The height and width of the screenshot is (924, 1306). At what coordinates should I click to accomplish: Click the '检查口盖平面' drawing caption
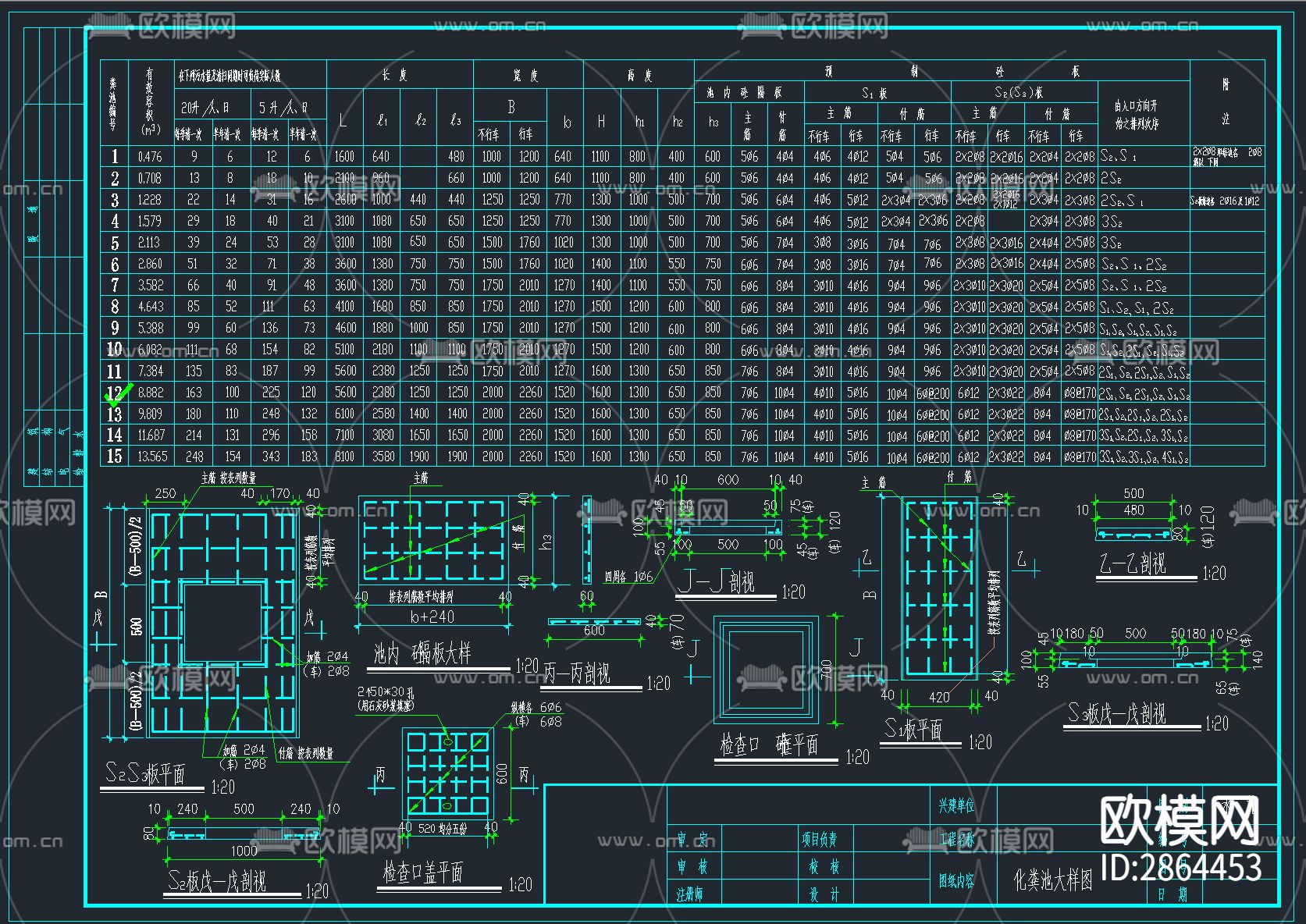422,872
